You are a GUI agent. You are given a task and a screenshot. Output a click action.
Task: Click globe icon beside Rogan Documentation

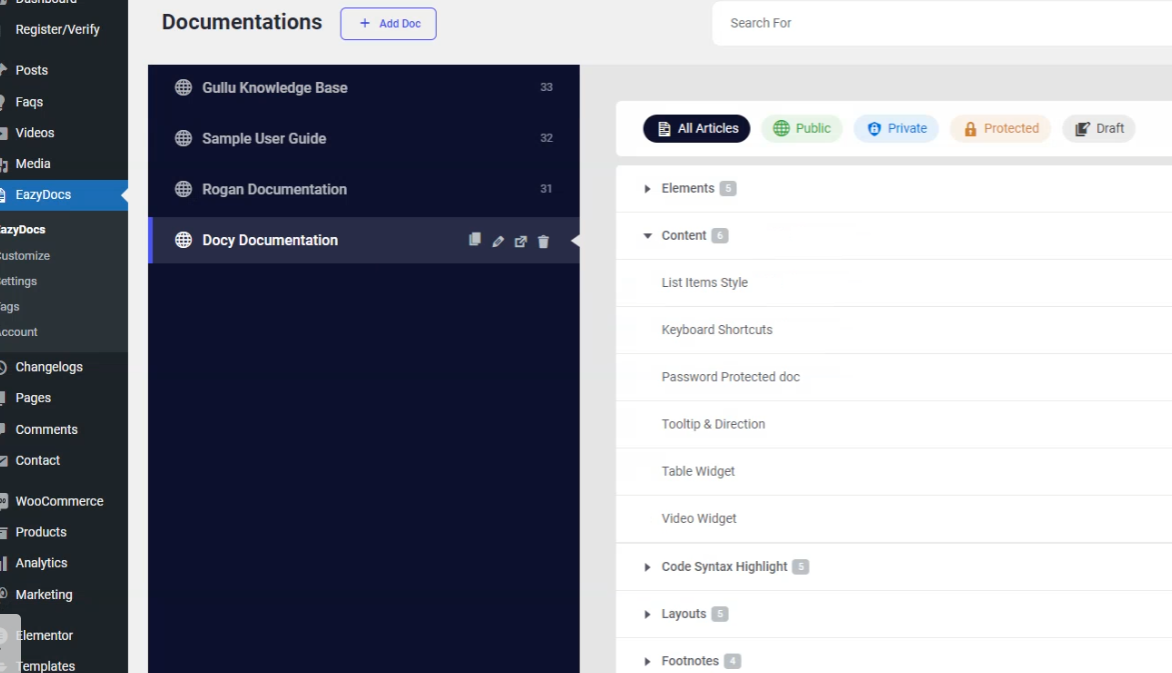click(183, 189)
